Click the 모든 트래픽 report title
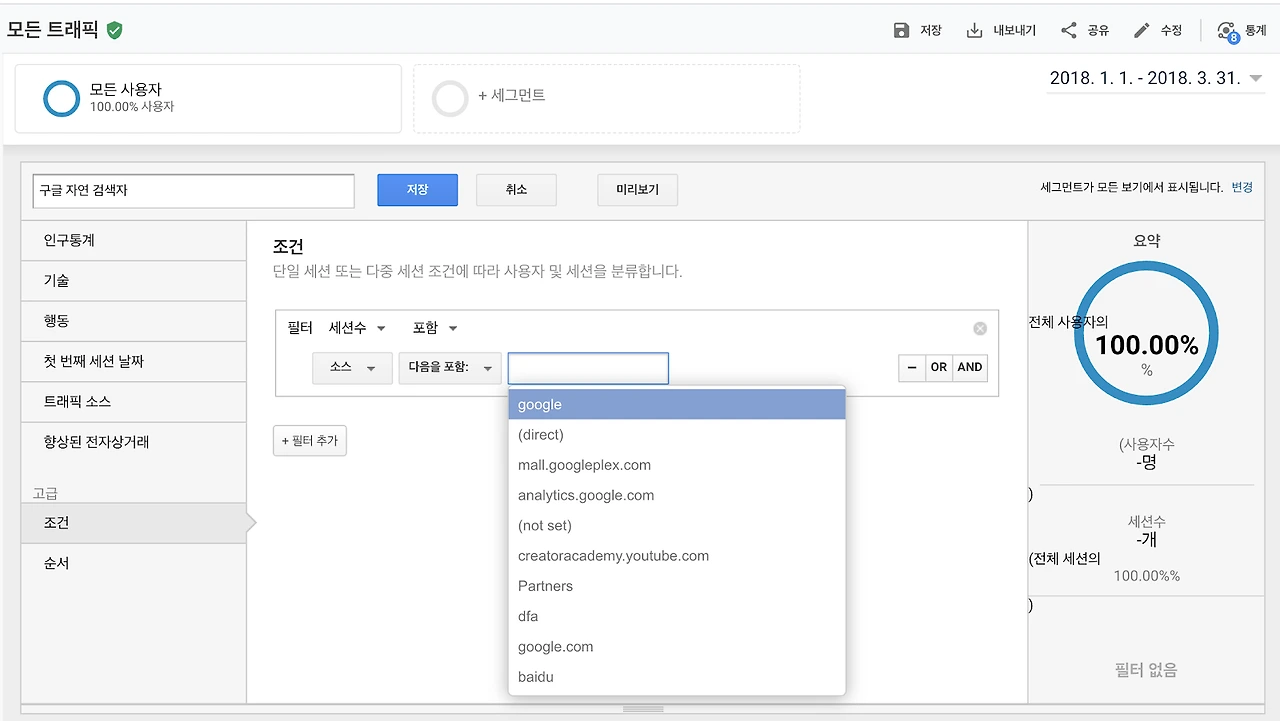 coord(53,30)
